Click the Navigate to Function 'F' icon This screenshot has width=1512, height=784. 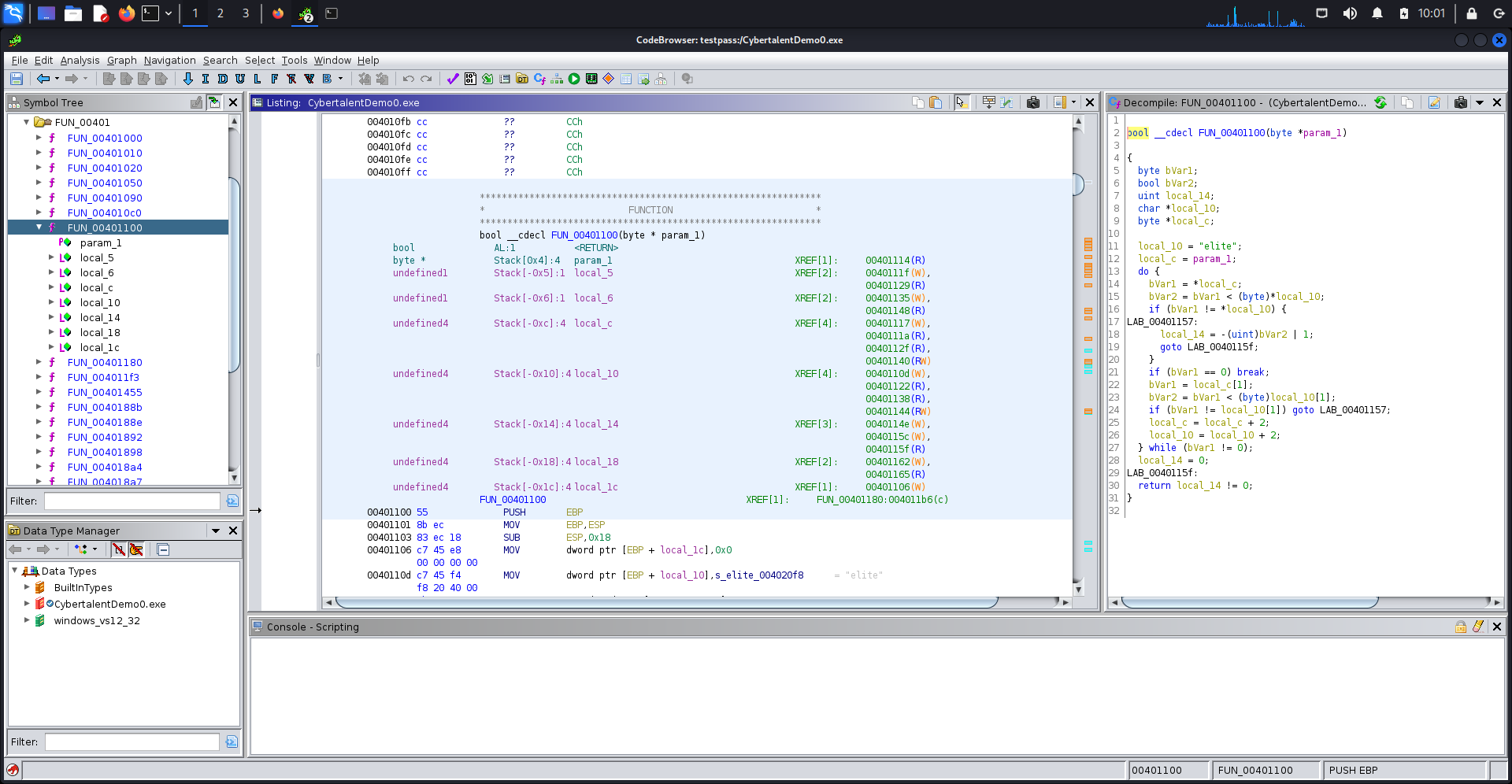(275, 79)
